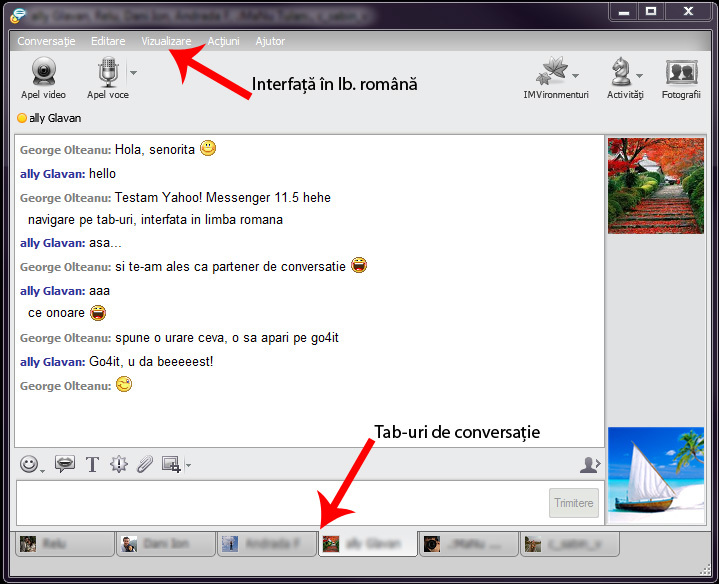Open the emoticon picker smiley
The image size is (719, 584).
(29, 464)
